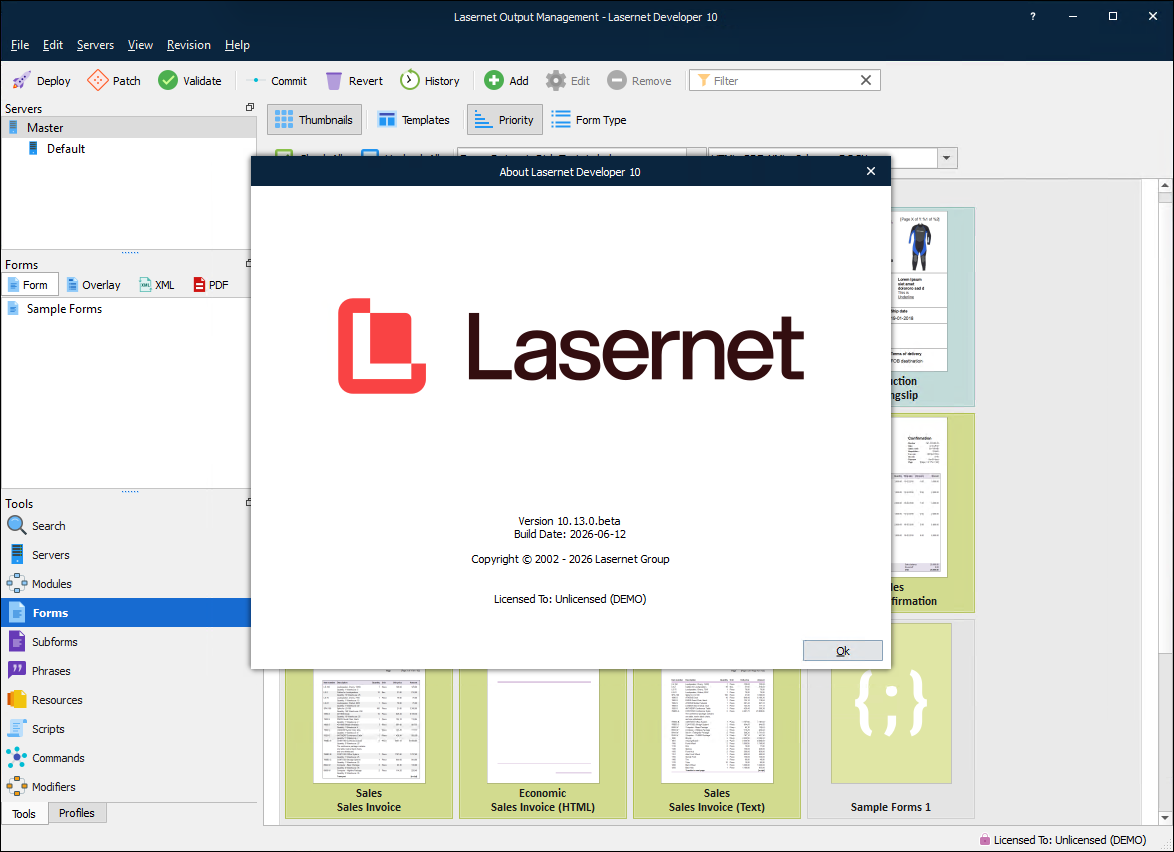Click the license lock icon in status bar

tap(985, 839)
